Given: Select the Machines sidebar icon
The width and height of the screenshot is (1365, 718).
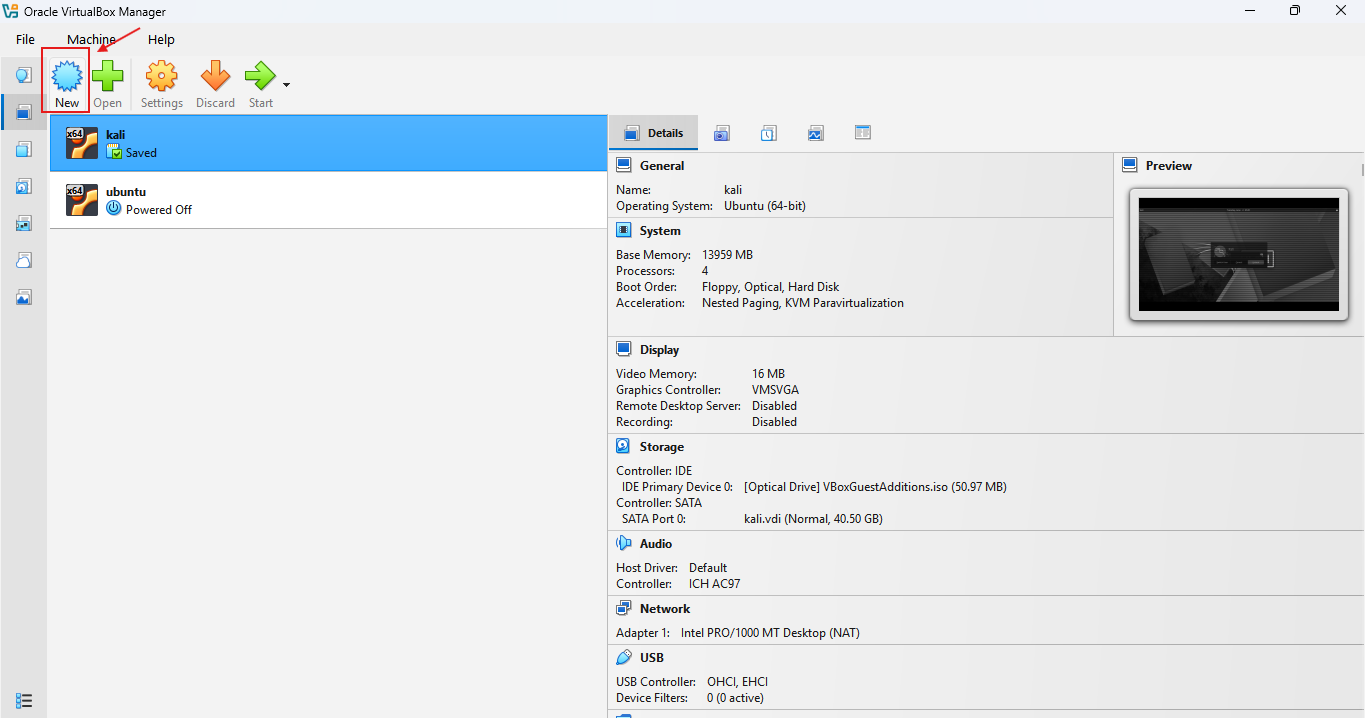Looking at the screenshot, I should 23,112.
